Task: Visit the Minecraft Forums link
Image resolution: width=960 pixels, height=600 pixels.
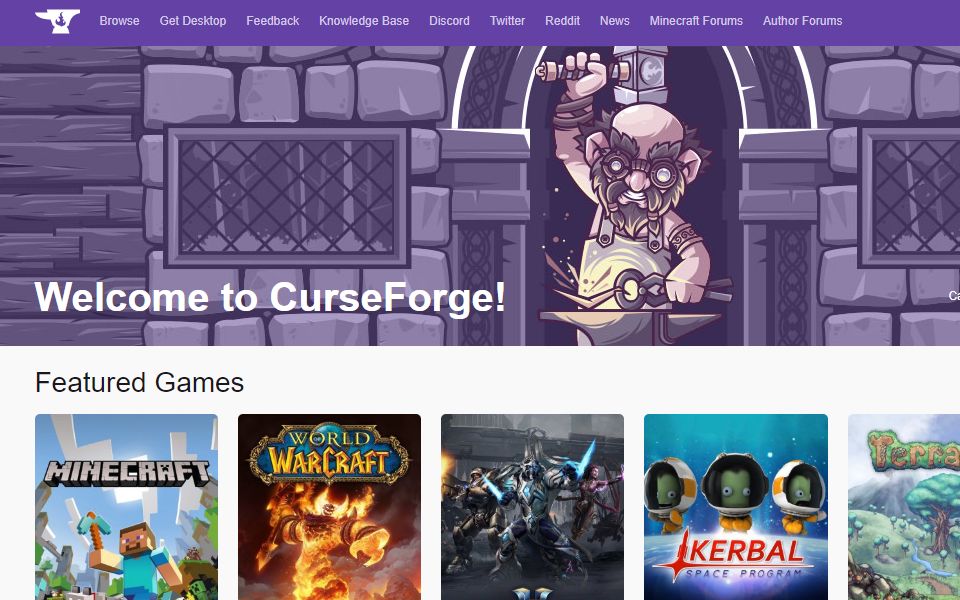Action: pos(696,21)
